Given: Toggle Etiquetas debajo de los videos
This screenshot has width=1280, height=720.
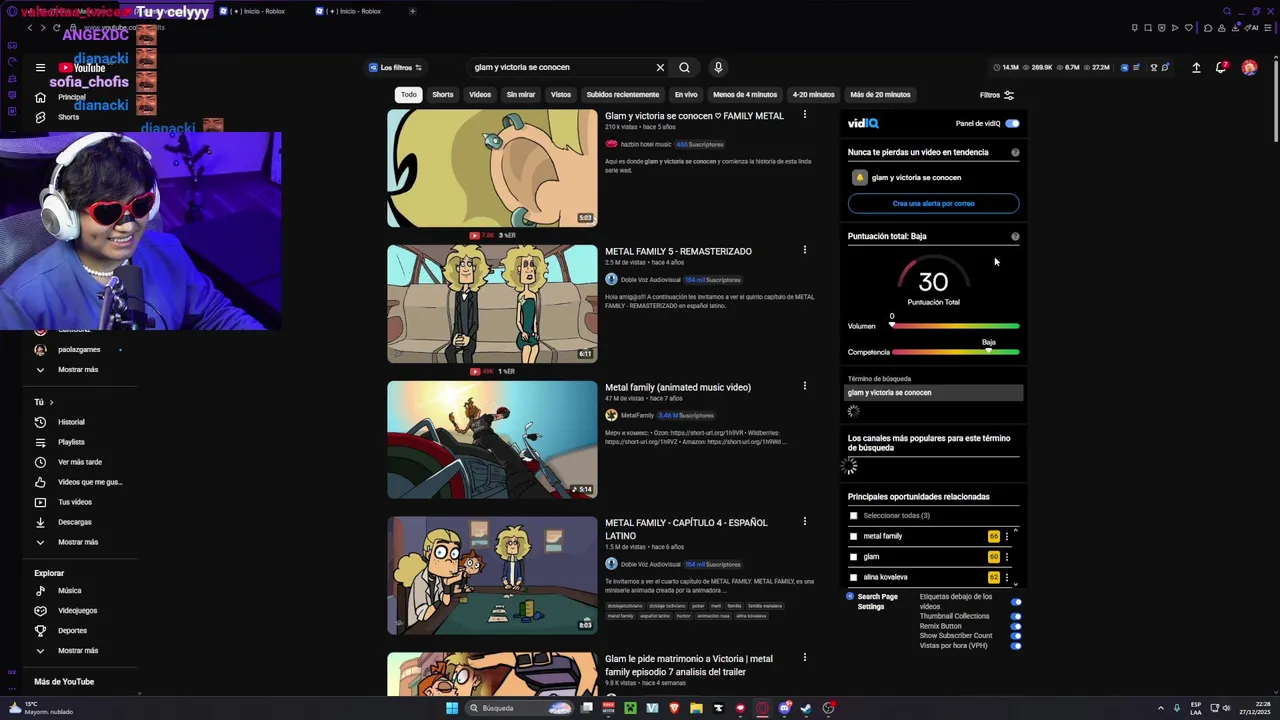Looking at the screenshot, I should point(1016,602).
